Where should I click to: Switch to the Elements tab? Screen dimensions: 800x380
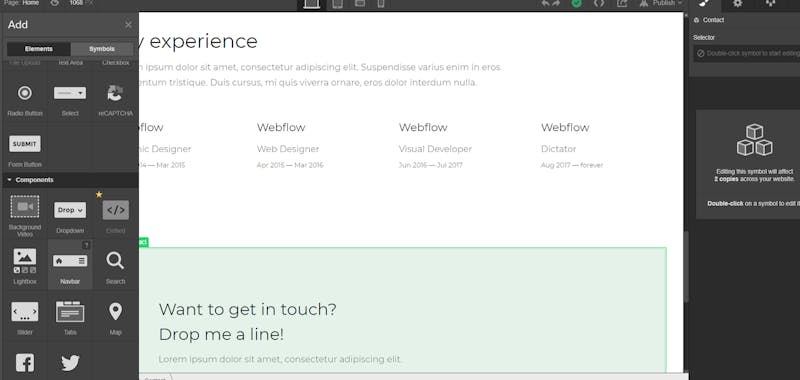point(39,49)
